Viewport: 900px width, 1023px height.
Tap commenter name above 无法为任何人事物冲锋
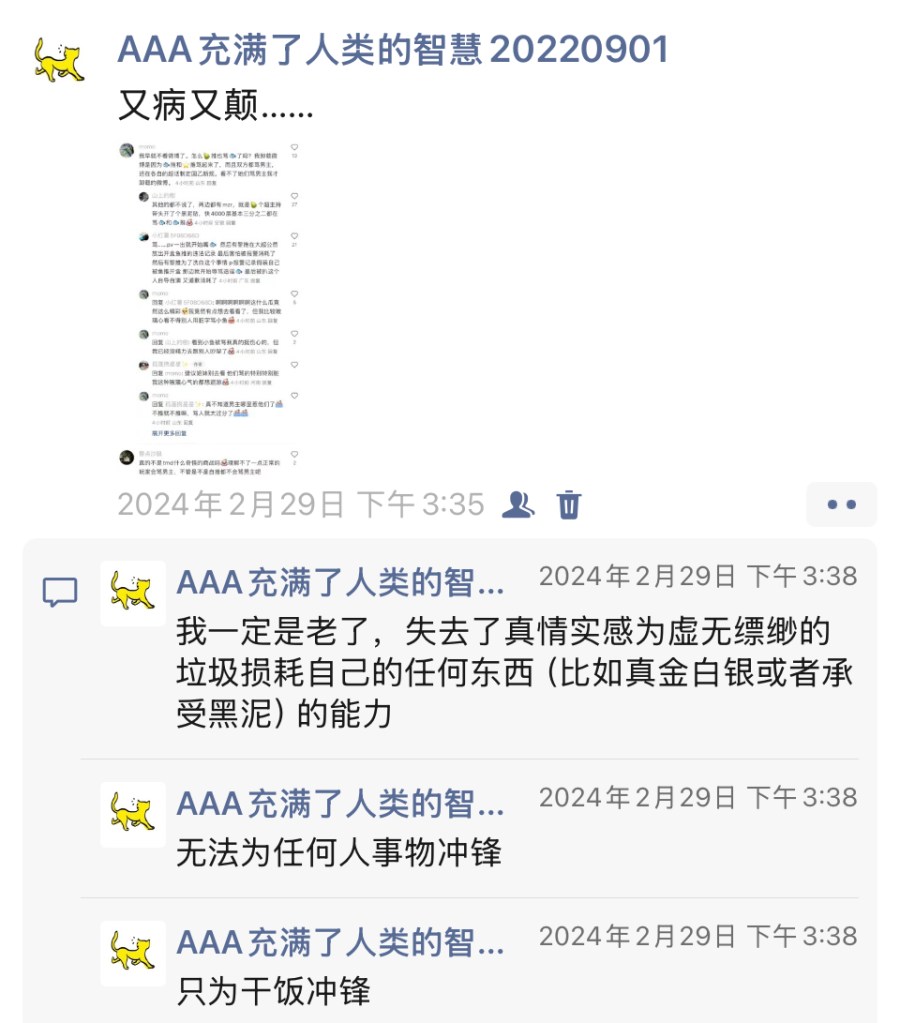tap(340, 803)
